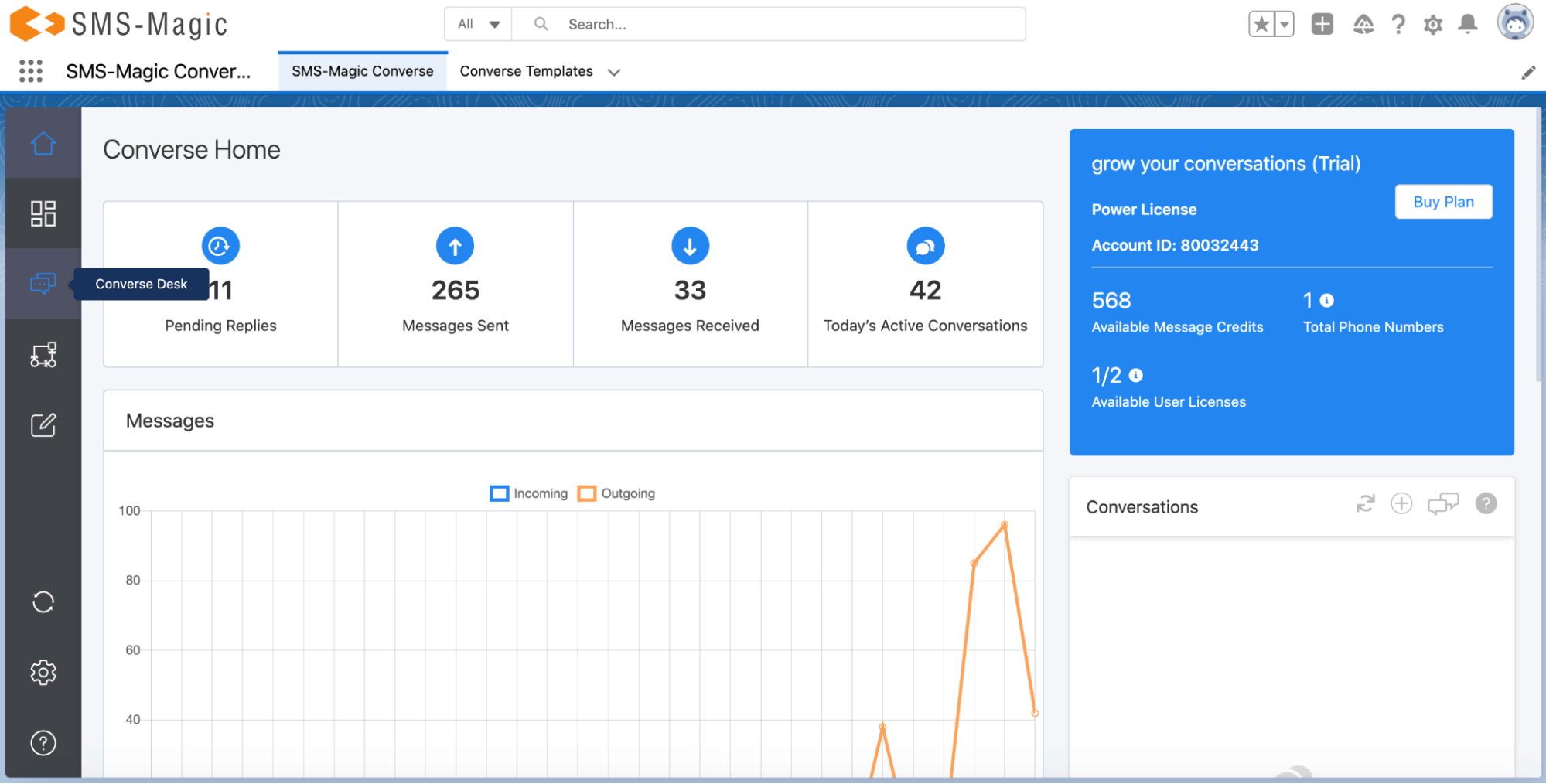
Task: Open Converse Desk chat icon in sidebar
Action: tap(43, 284)
